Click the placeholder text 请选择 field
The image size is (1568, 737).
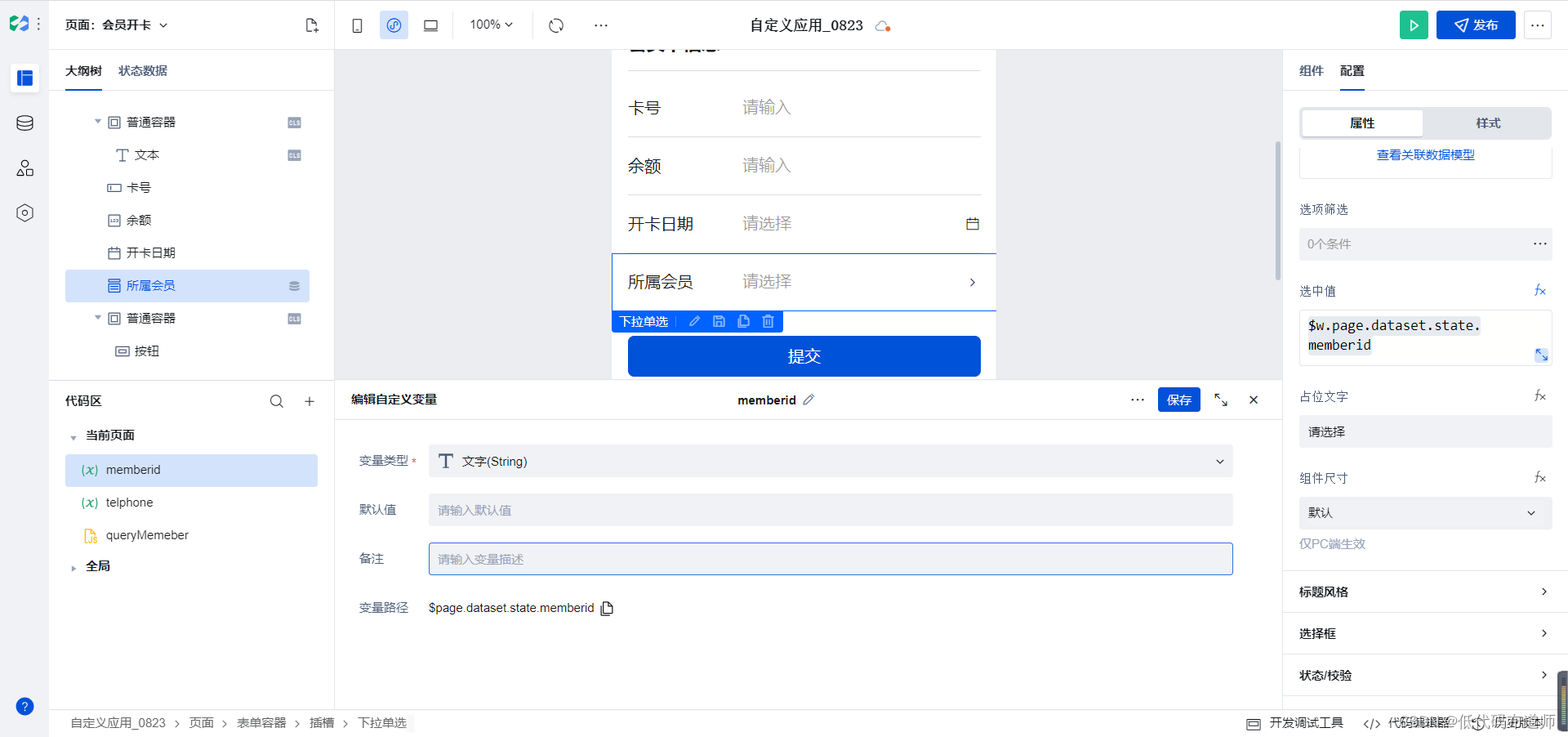click(1425, 431)
